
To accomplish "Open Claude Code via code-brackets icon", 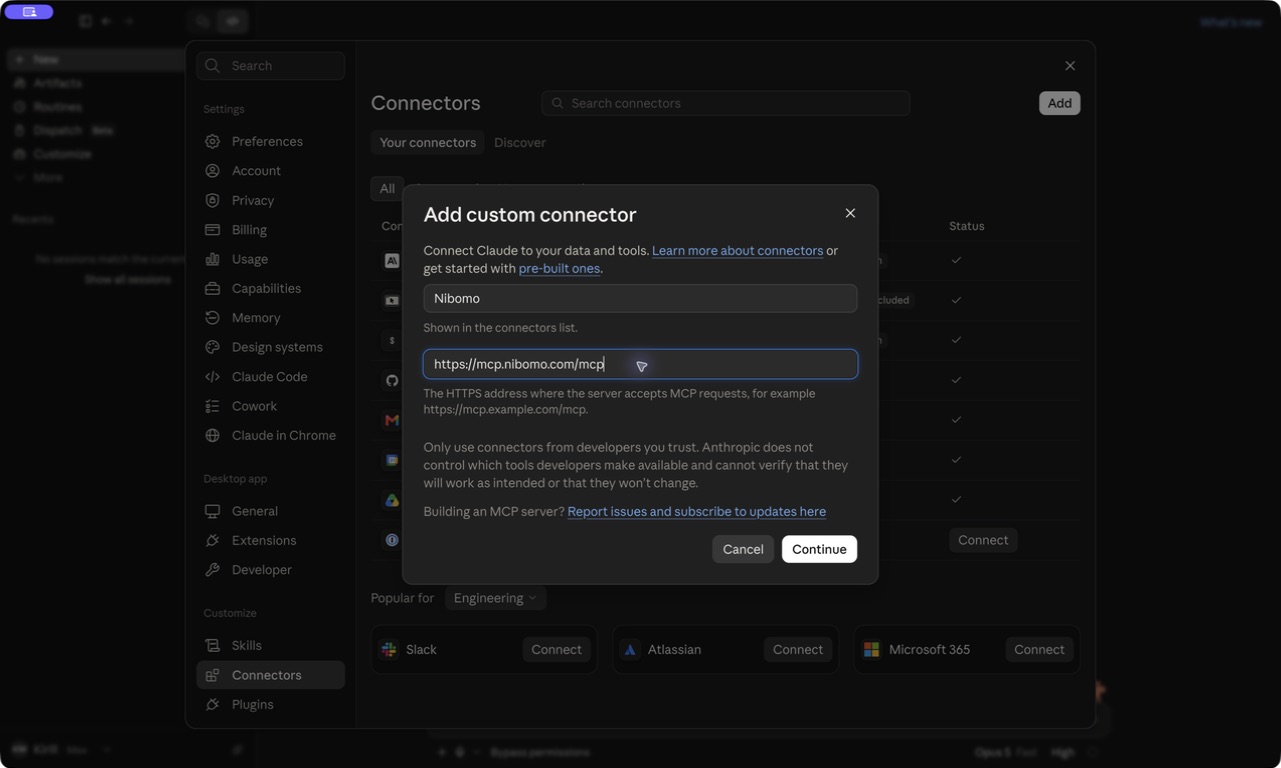I will pos(212,376).
